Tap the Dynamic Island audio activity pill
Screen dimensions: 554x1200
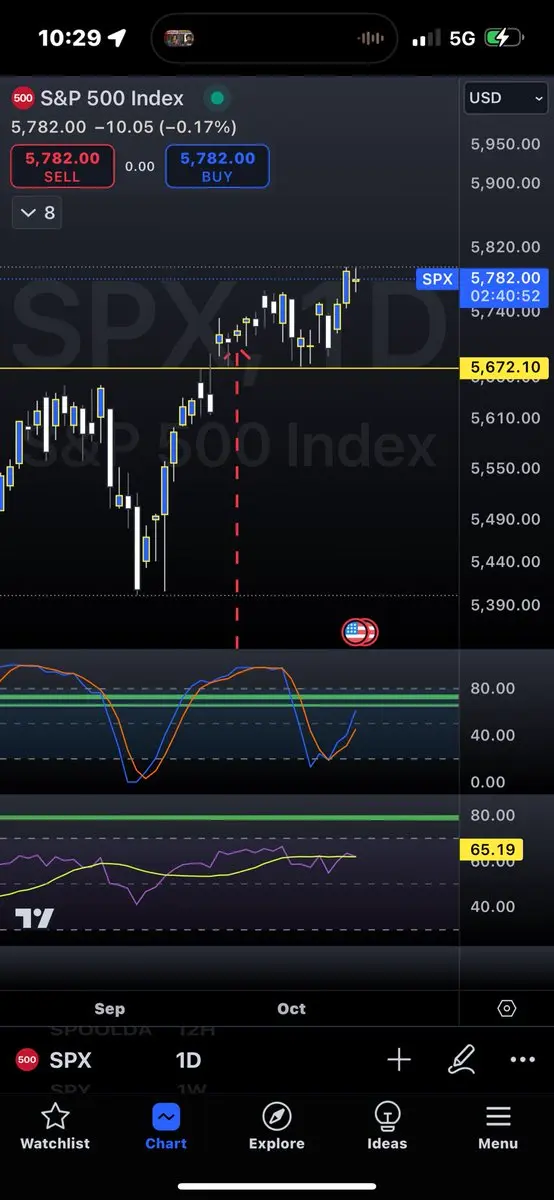click(x=276, y=38)
